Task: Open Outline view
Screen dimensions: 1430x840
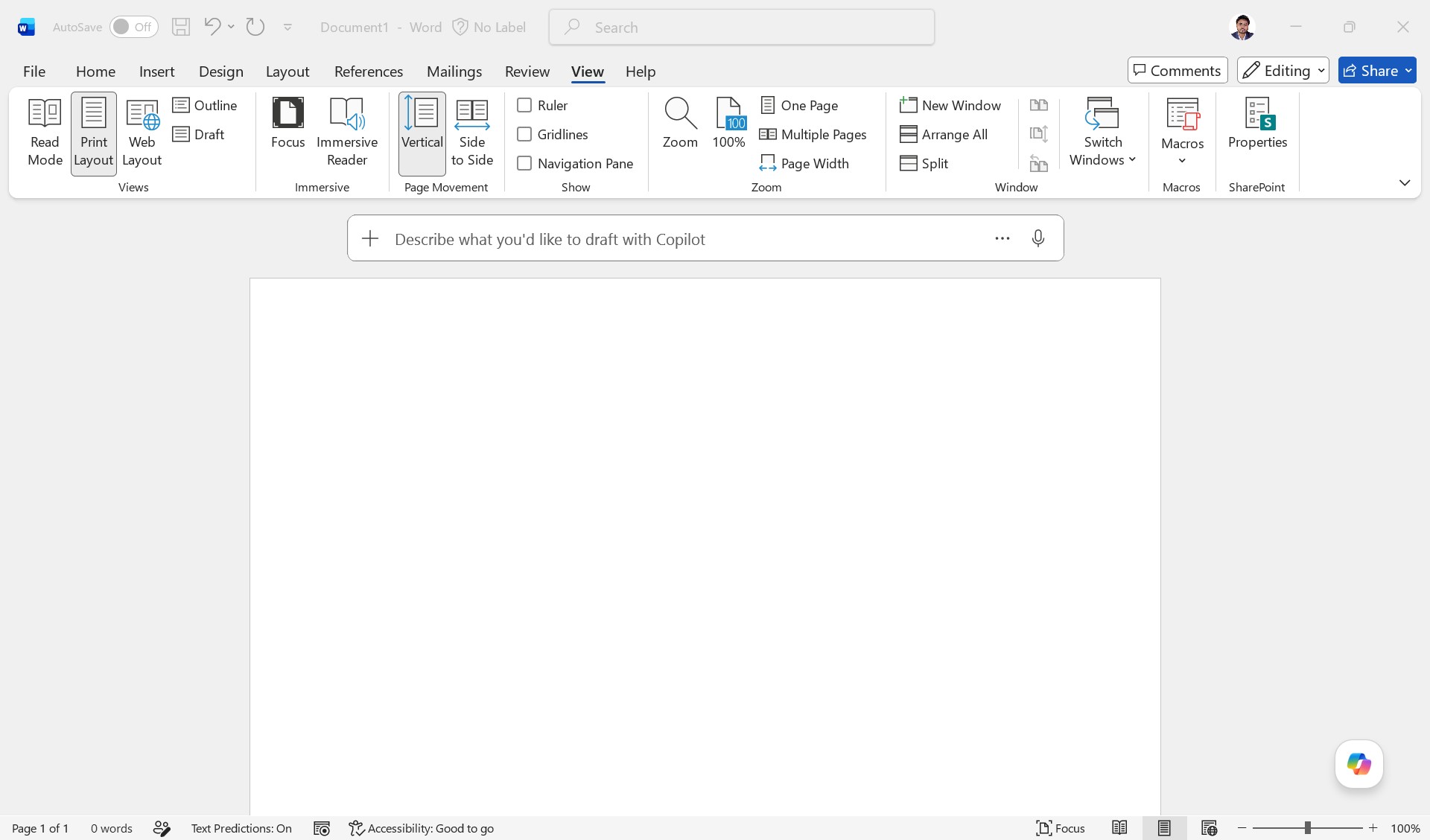Action: point(205,105)
